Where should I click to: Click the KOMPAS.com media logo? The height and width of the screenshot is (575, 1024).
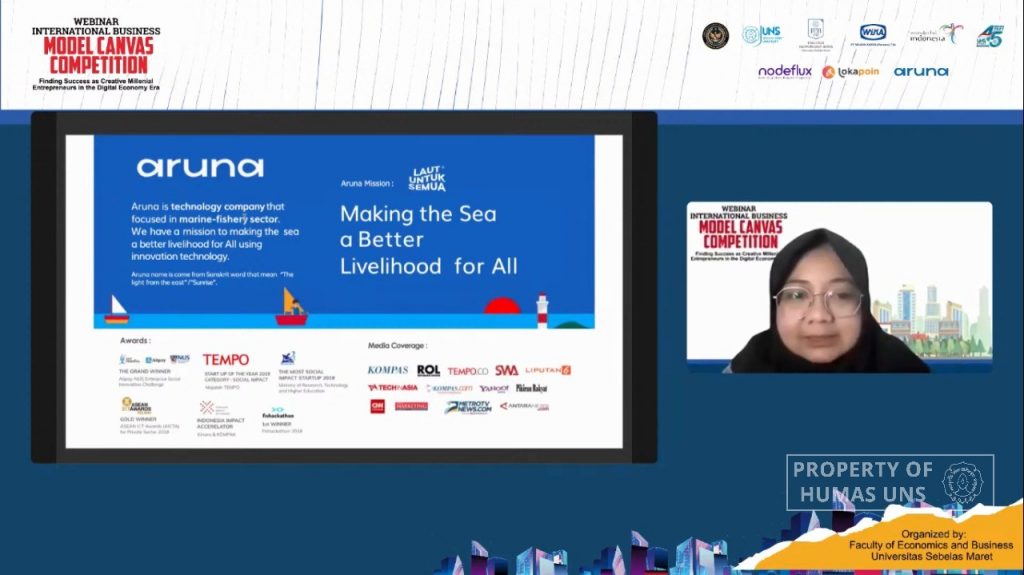point(449,388)
